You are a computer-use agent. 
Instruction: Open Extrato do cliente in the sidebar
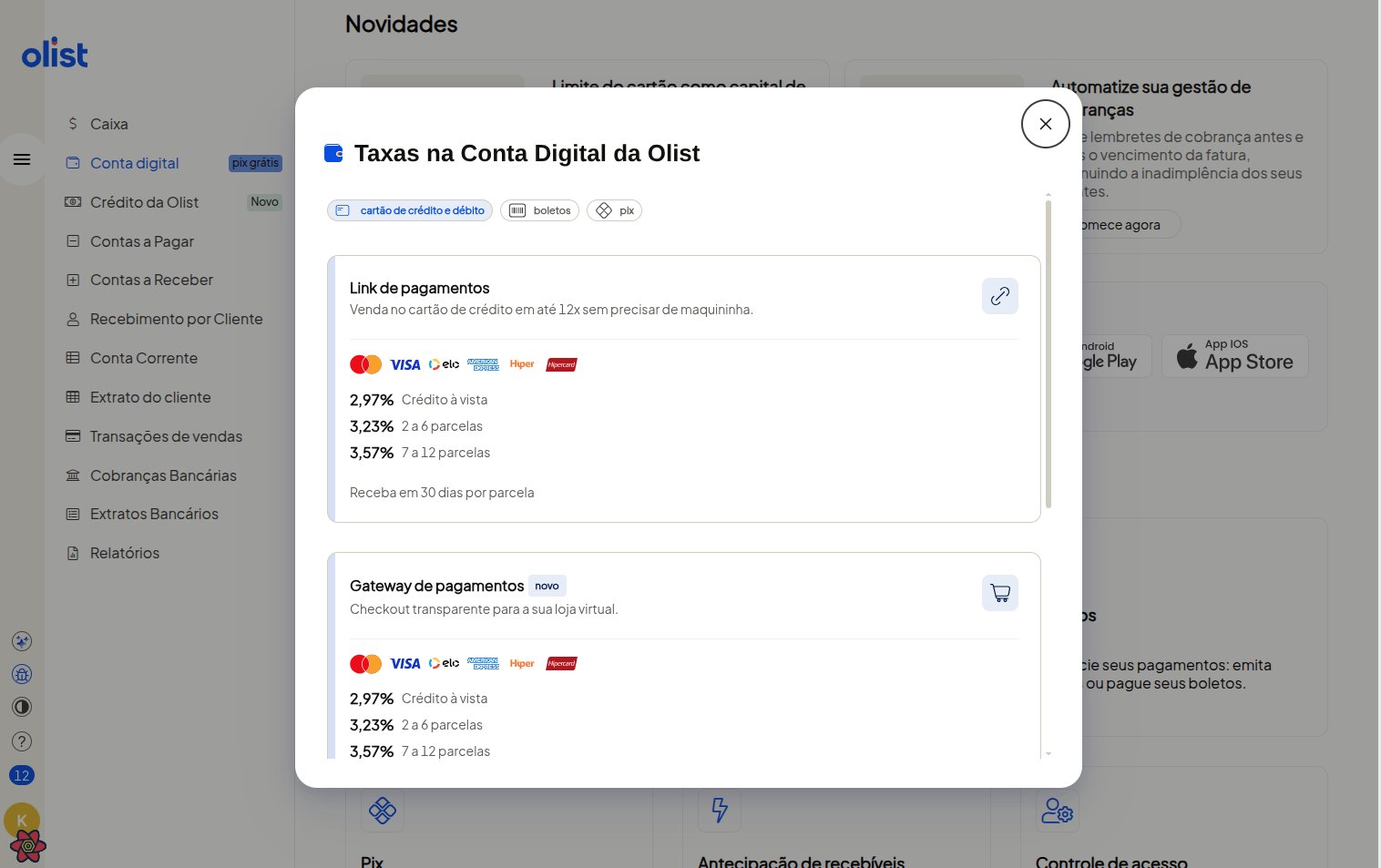click(x=150, y=397)
